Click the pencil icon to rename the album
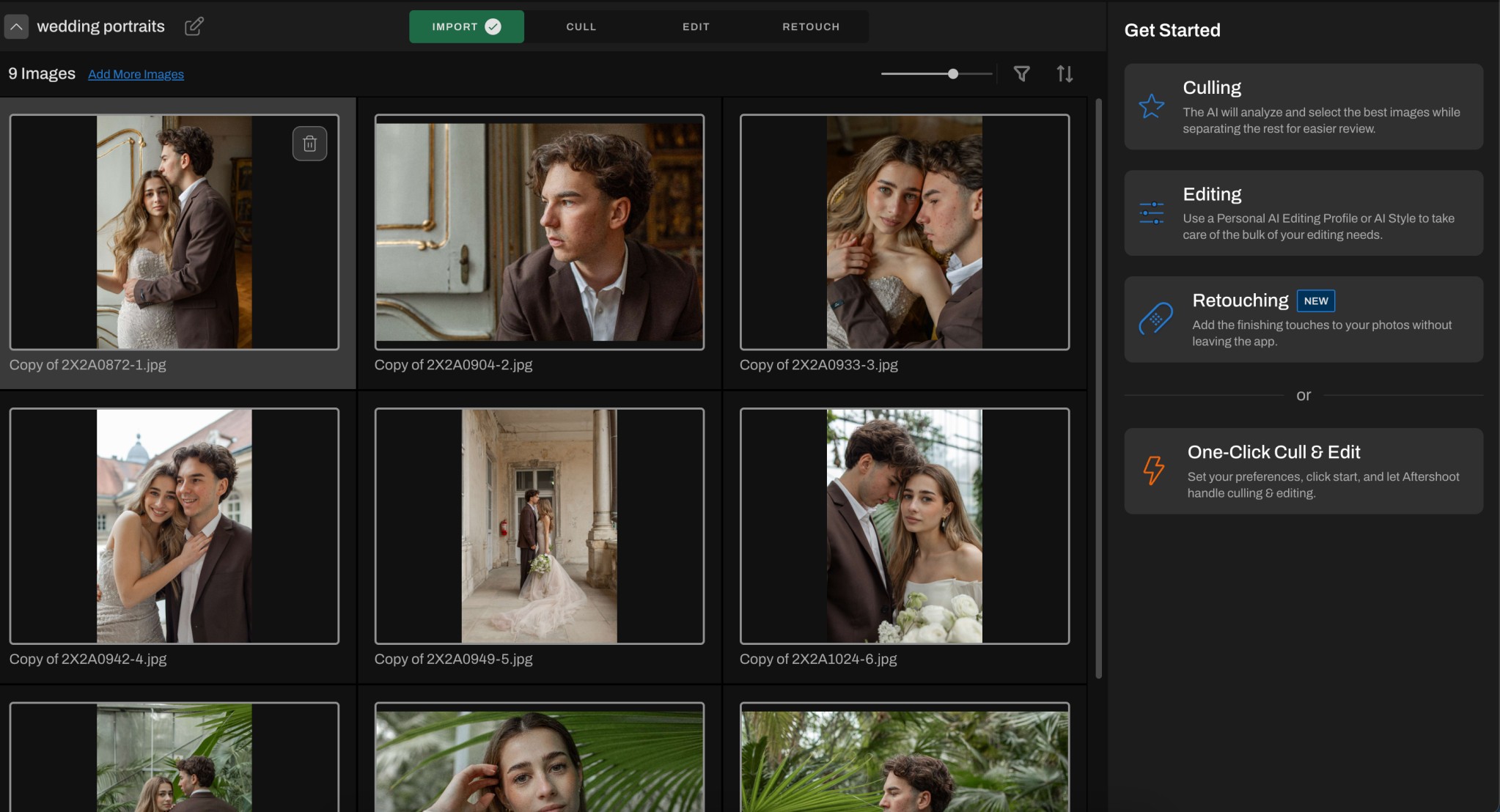Image resolution: width=1500 pixels, height=812 pixels. (194, 26)
